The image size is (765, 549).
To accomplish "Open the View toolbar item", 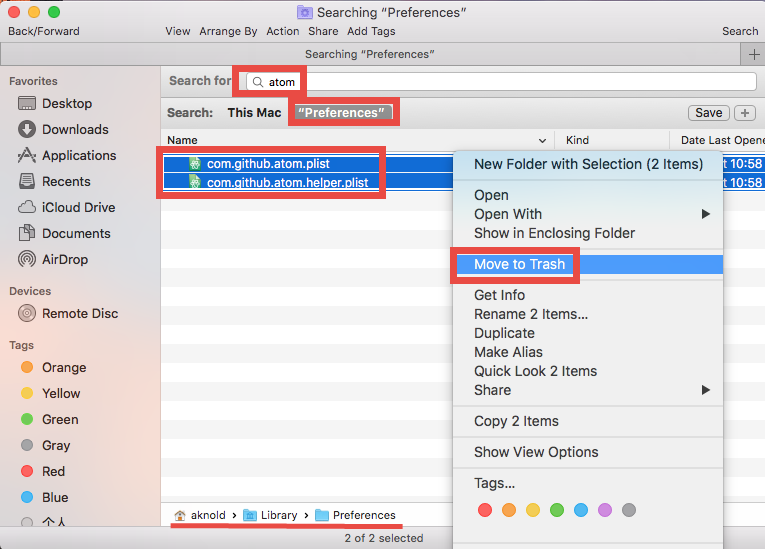I will (178, 31).
